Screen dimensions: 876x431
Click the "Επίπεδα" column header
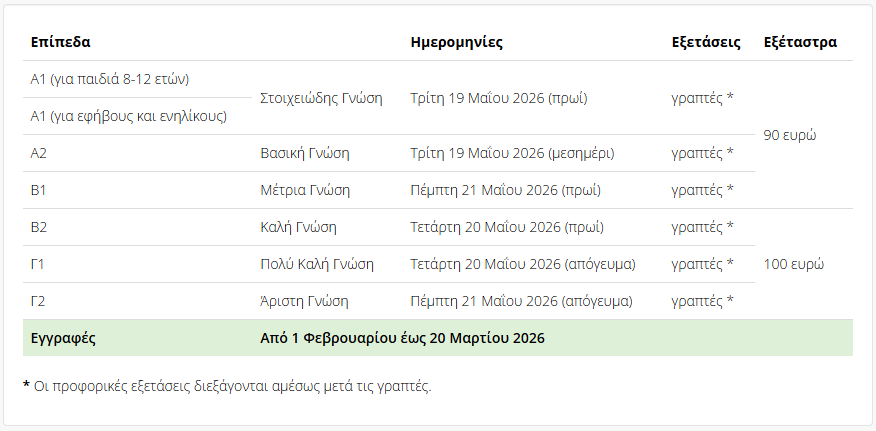tap(61, 42)
